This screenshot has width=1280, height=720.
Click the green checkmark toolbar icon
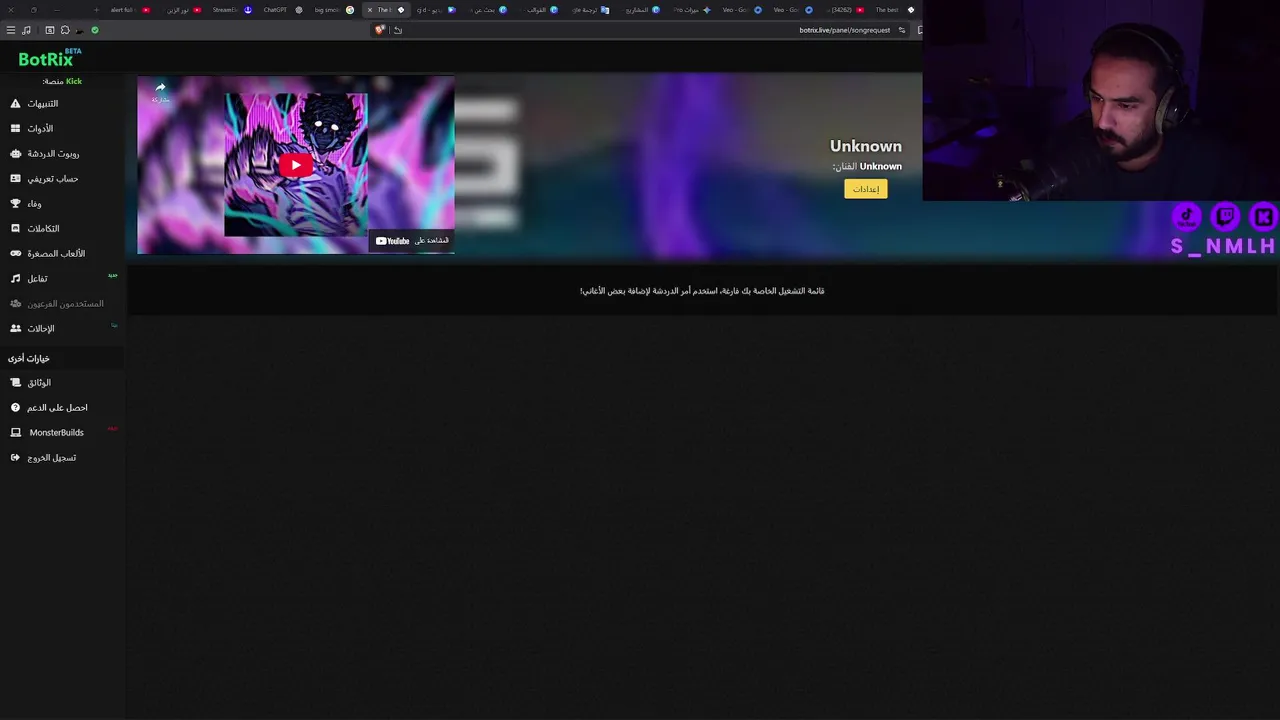[x=95, y=30]
